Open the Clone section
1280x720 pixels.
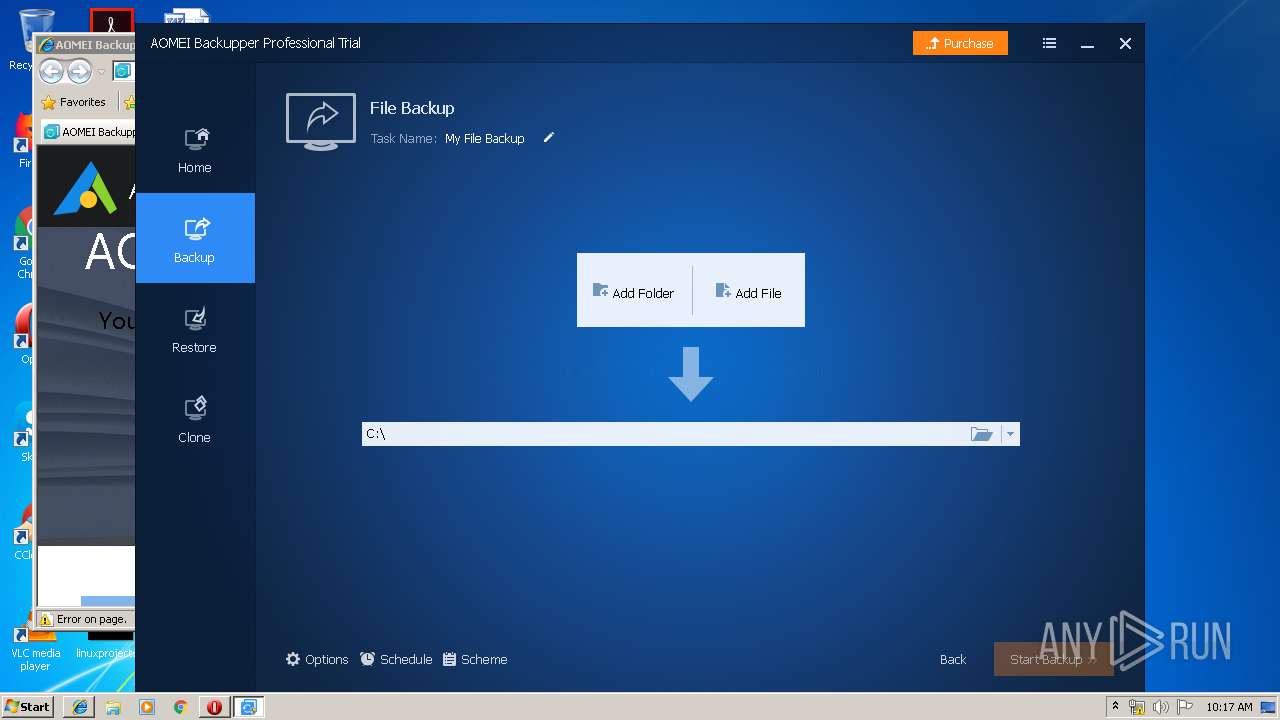pyautogui.click(x=195, y=419)
